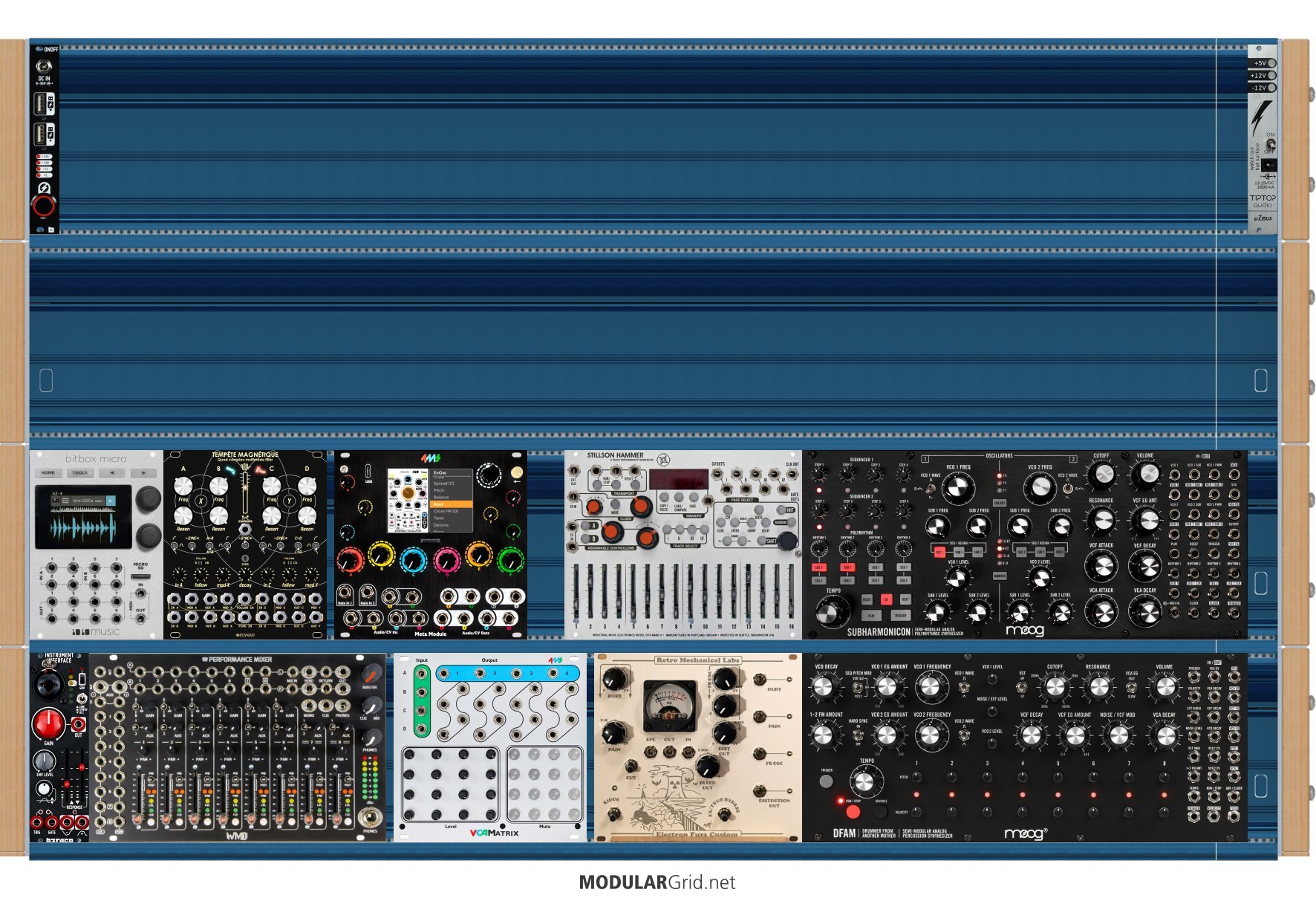This screenshot has width=1316, height=898.
Task: Click the 4ms logo on Meta Module
Action: (430, 458)
